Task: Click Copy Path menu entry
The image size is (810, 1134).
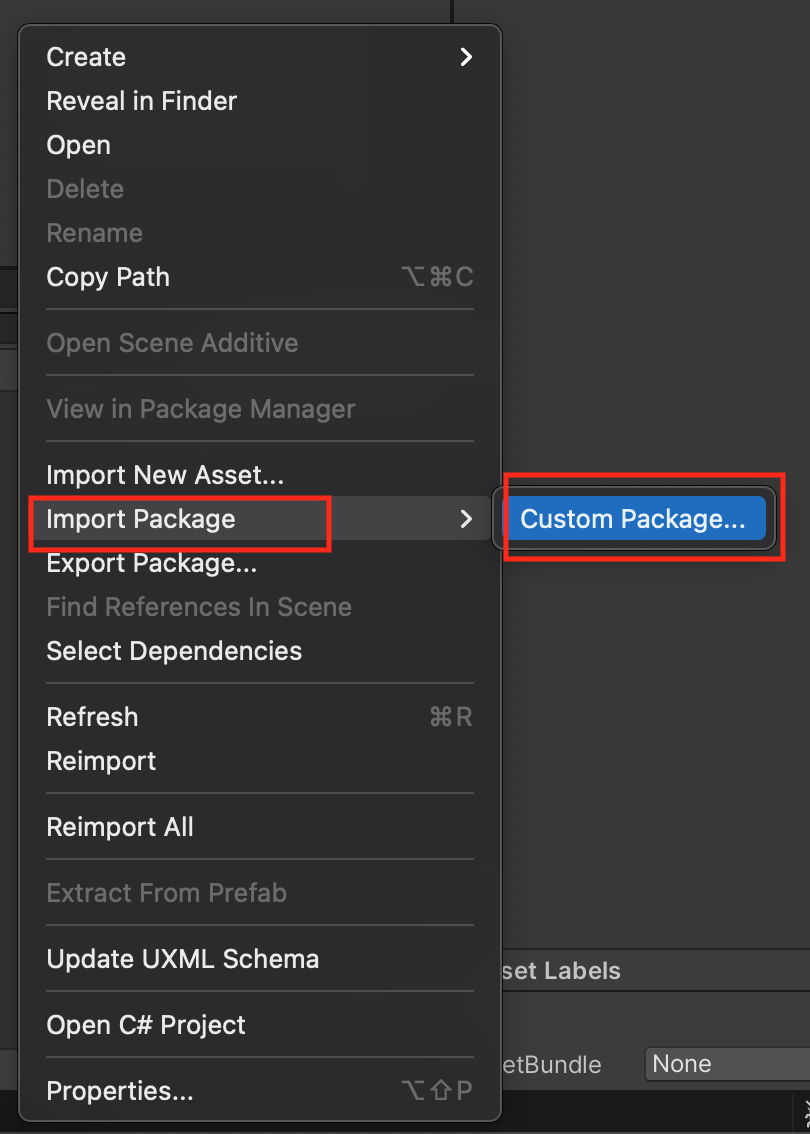Action: tap(108, 277)
